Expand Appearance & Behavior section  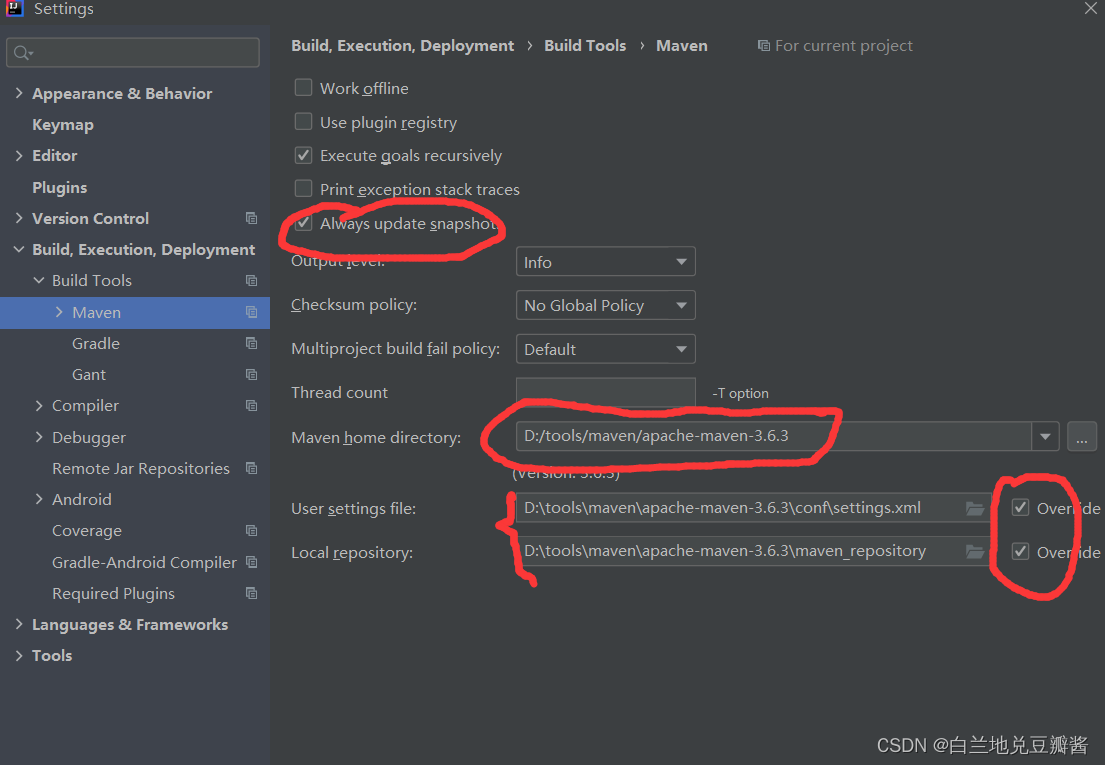click(19, 93)
